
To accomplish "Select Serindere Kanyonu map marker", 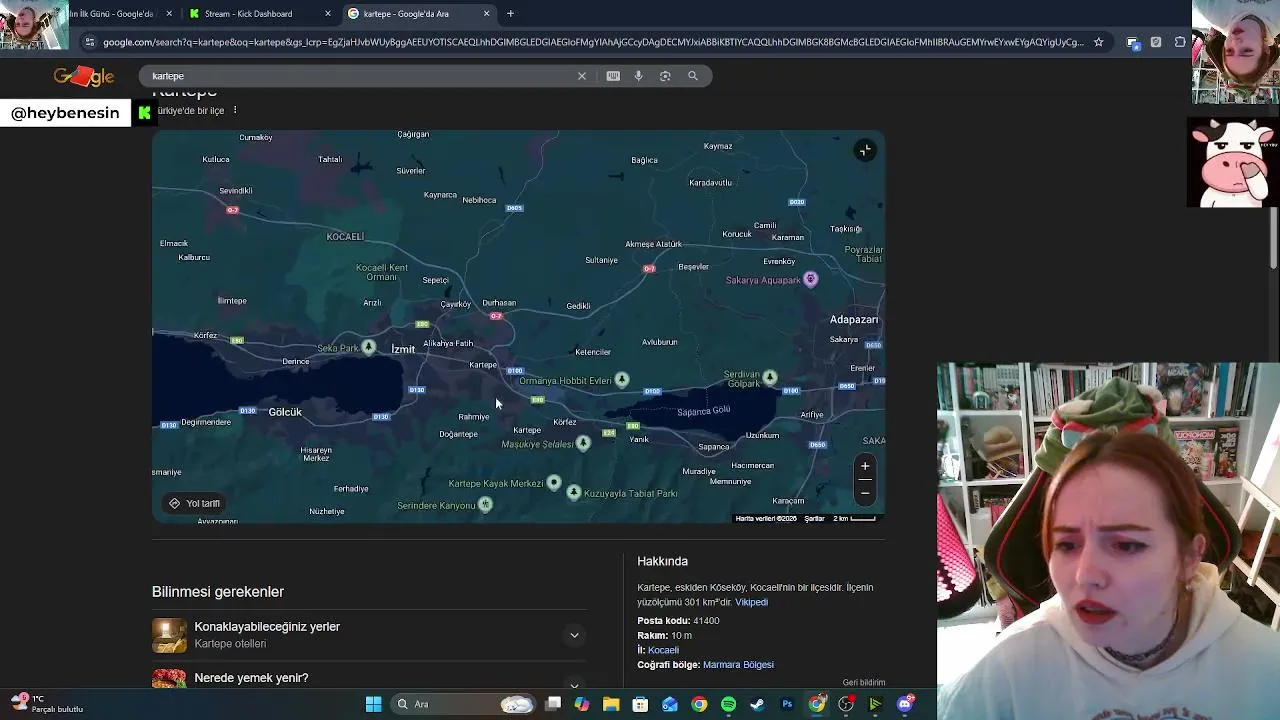I will [x=485, y=504].
